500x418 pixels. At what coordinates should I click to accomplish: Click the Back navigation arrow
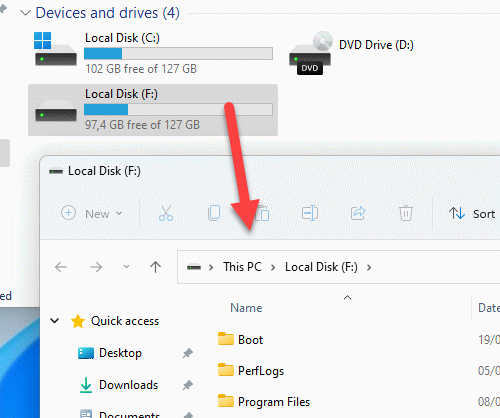[x=61, y=267]
